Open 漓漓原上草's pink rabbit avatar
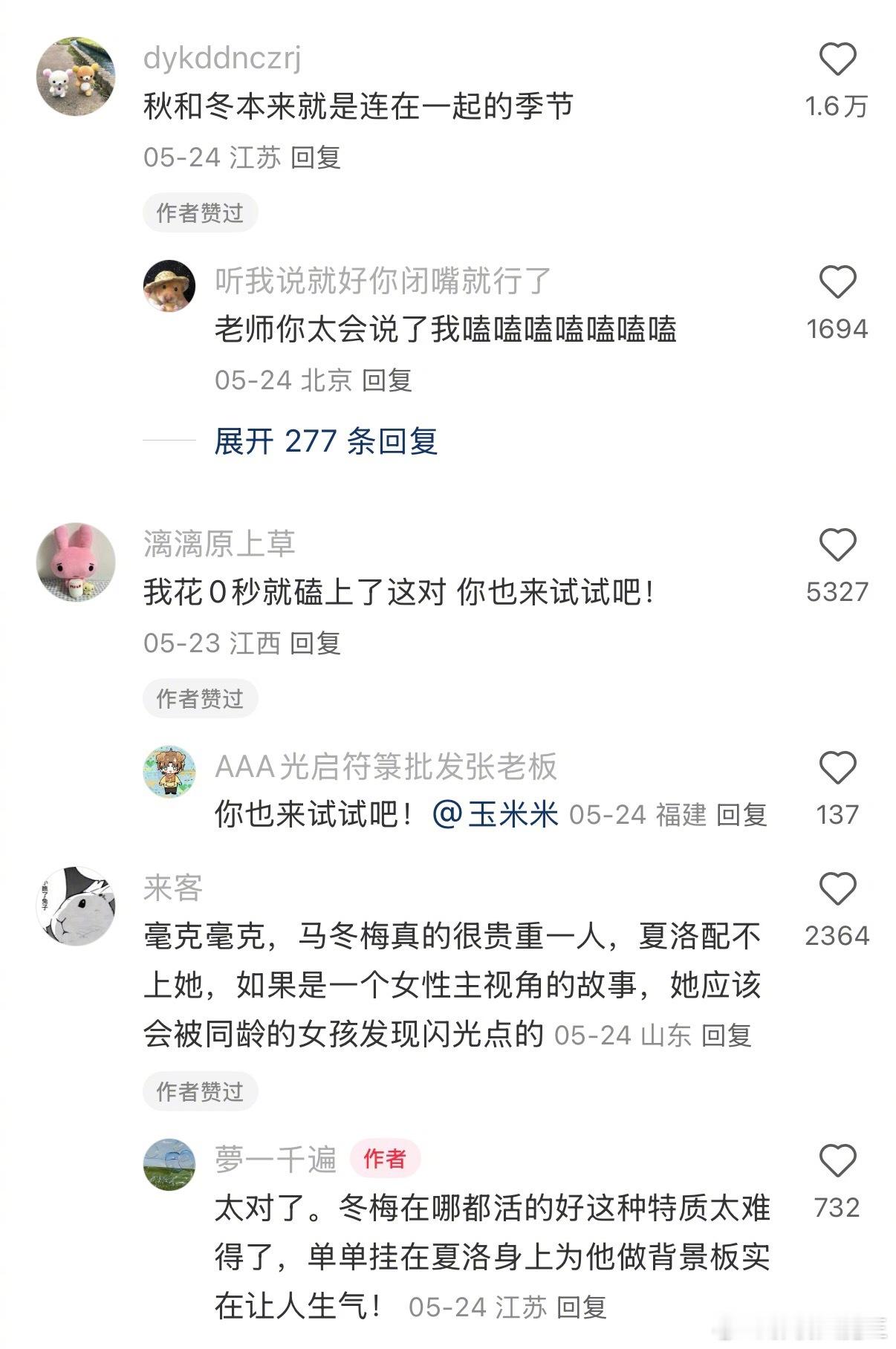Screen dimensions: 896x1349 point(76,562)
